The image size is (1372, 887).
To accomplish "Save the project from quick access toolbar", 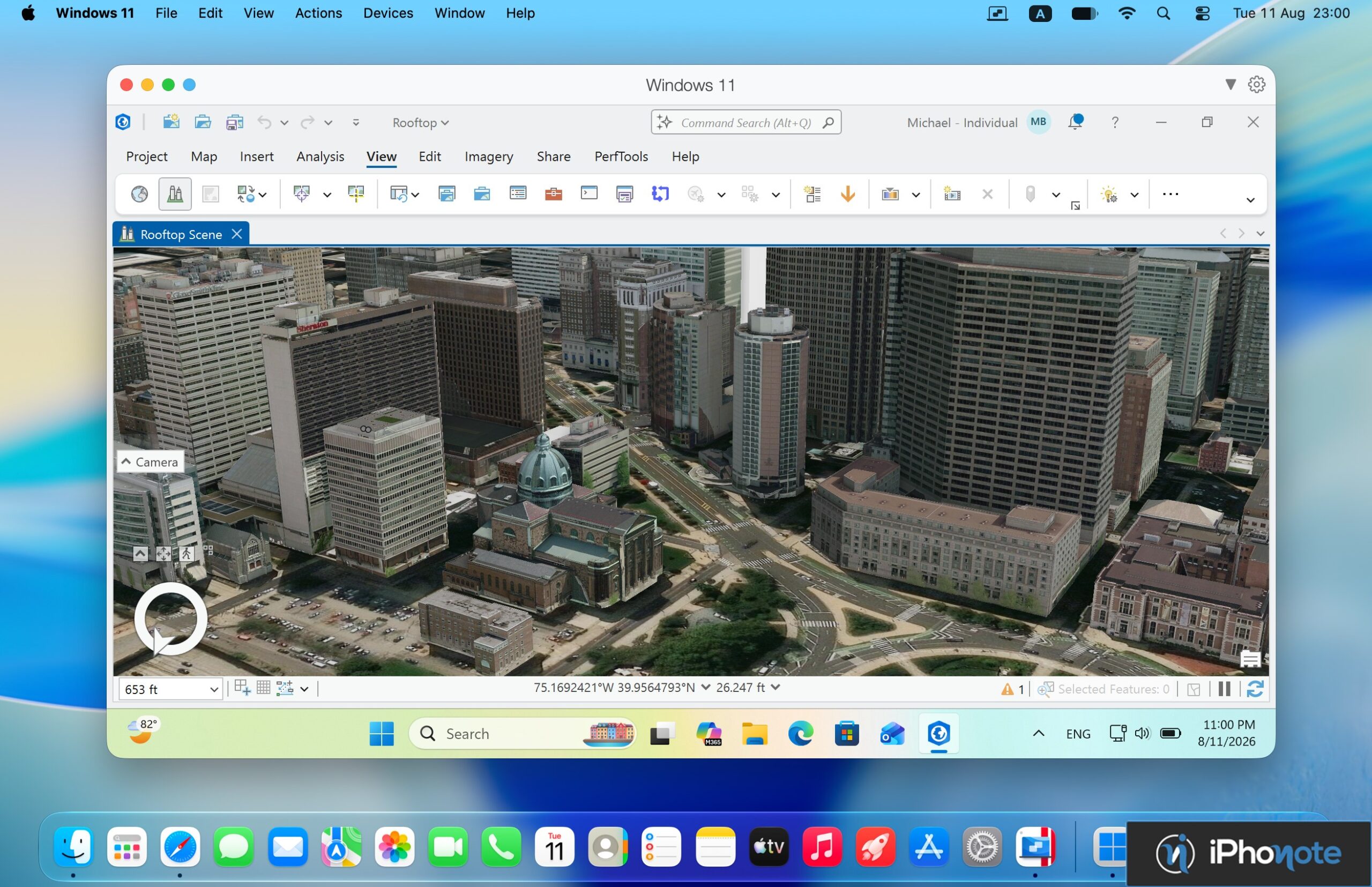I will tap(234, 122).
